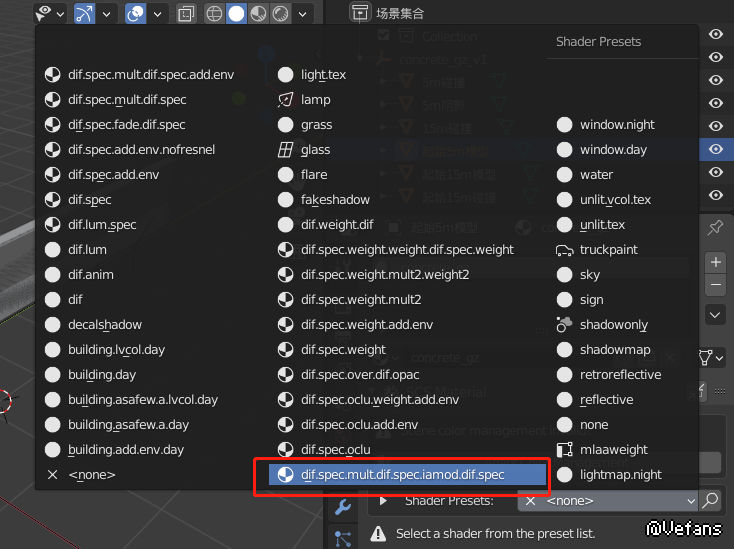Click the glass shader grid icon

(286, 150)
